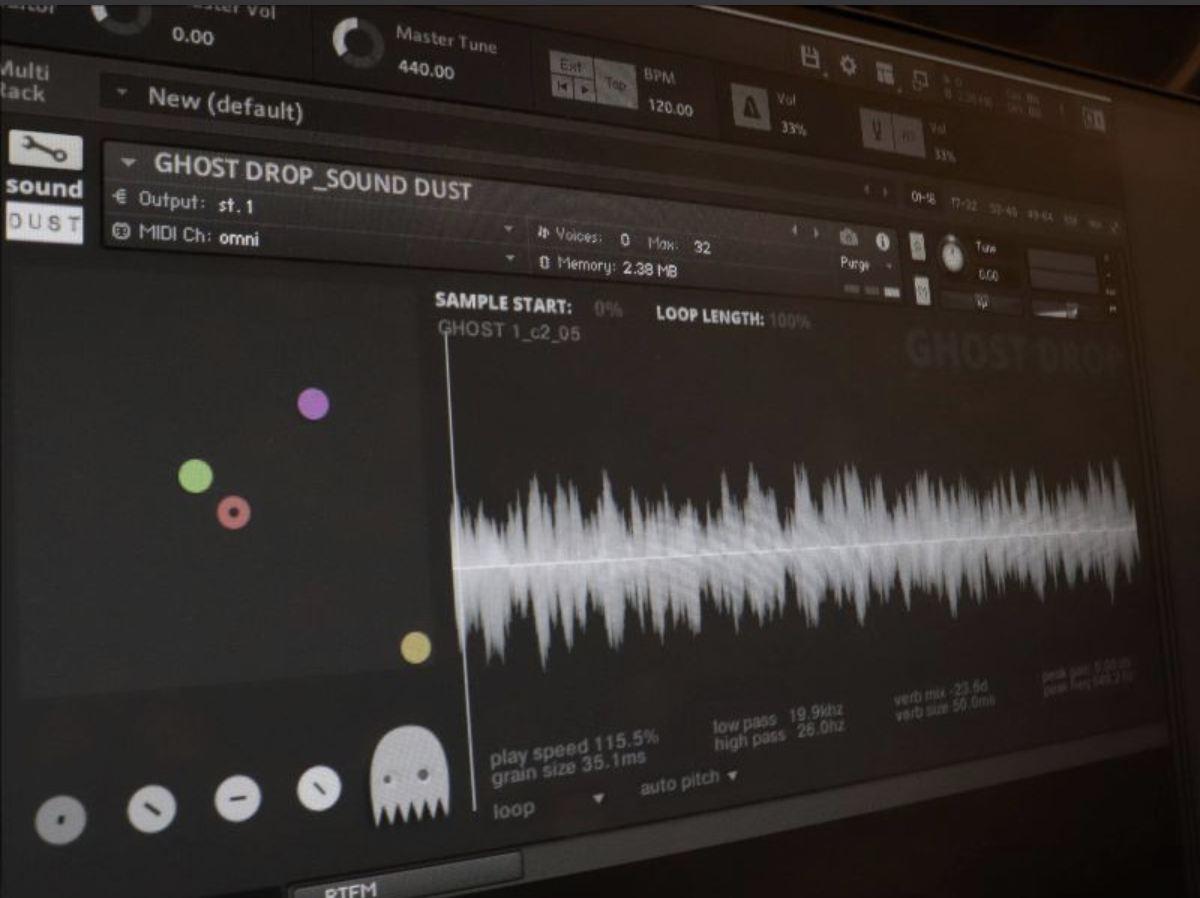Open the auto pitch dropdown

[689, 780]
